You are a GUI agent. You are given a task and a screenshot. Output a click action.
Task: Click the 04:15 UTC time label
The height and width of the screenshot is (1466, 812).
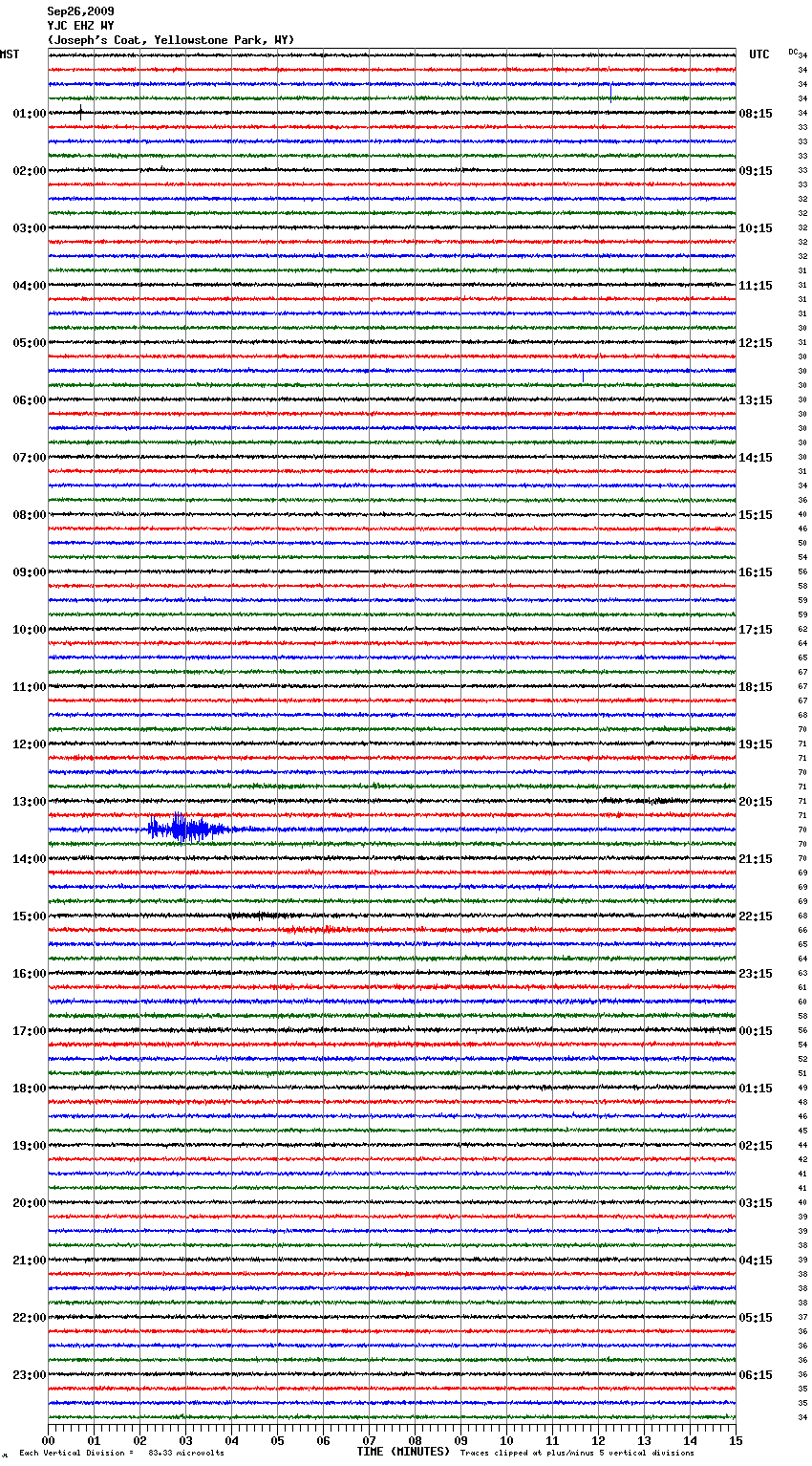click(x=756, y=1261)
